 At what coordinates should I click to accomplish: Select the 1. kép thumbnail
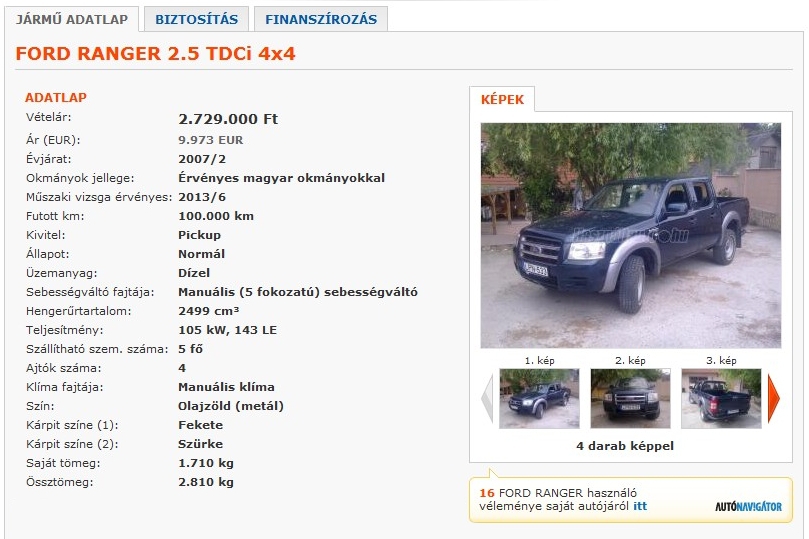[539, 398]
